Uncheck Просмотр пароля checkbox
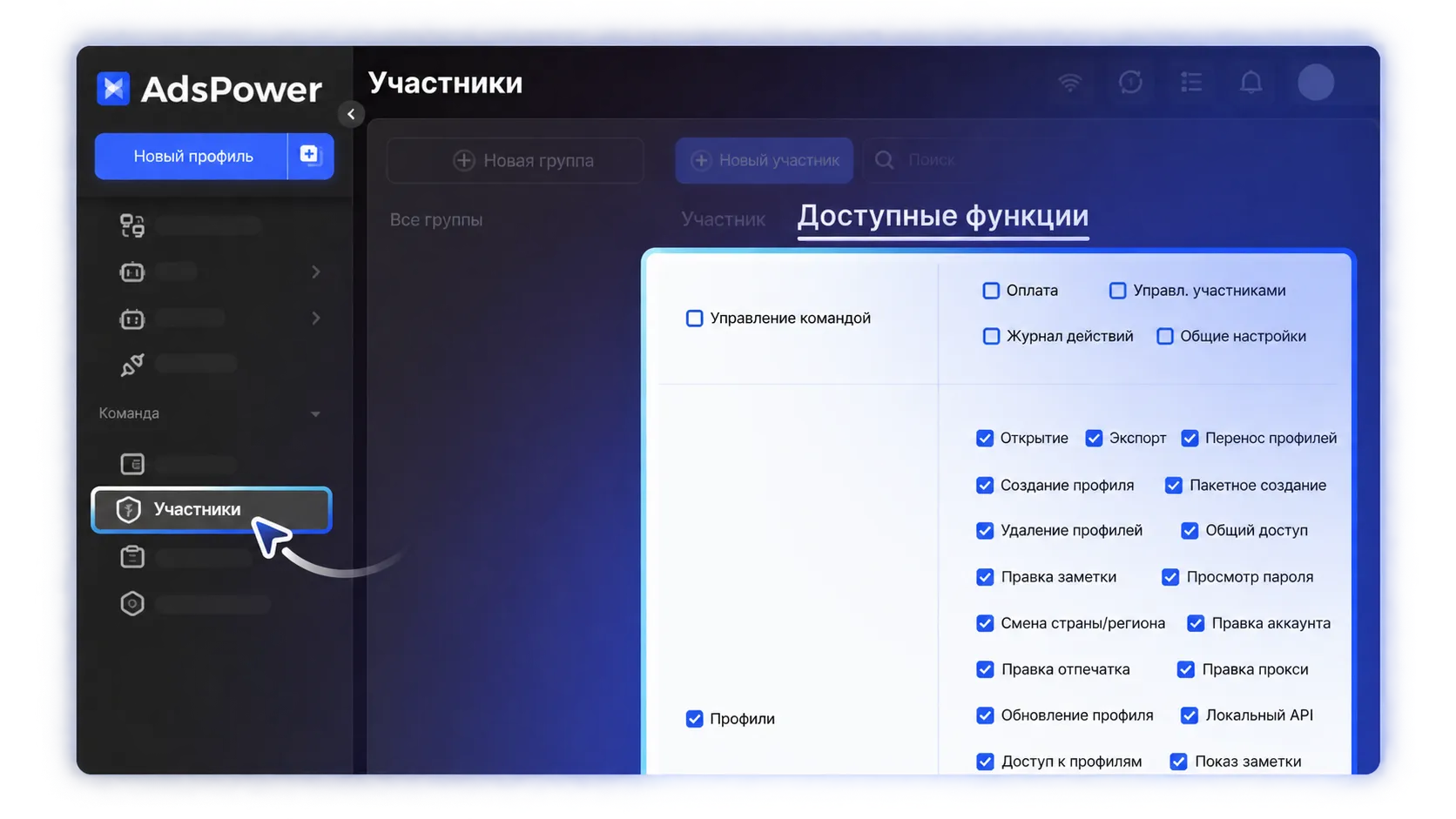This screenshot has width=1456, height=819. 1170,577
